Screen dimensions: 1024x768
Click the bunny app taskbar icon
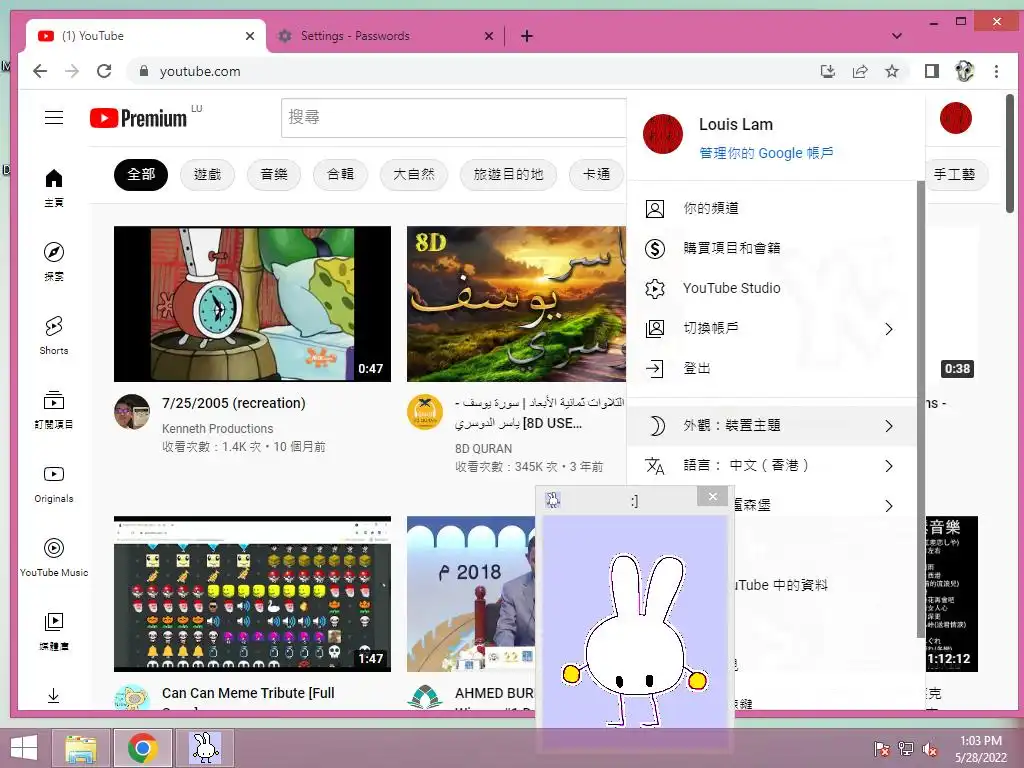point(205,748)
